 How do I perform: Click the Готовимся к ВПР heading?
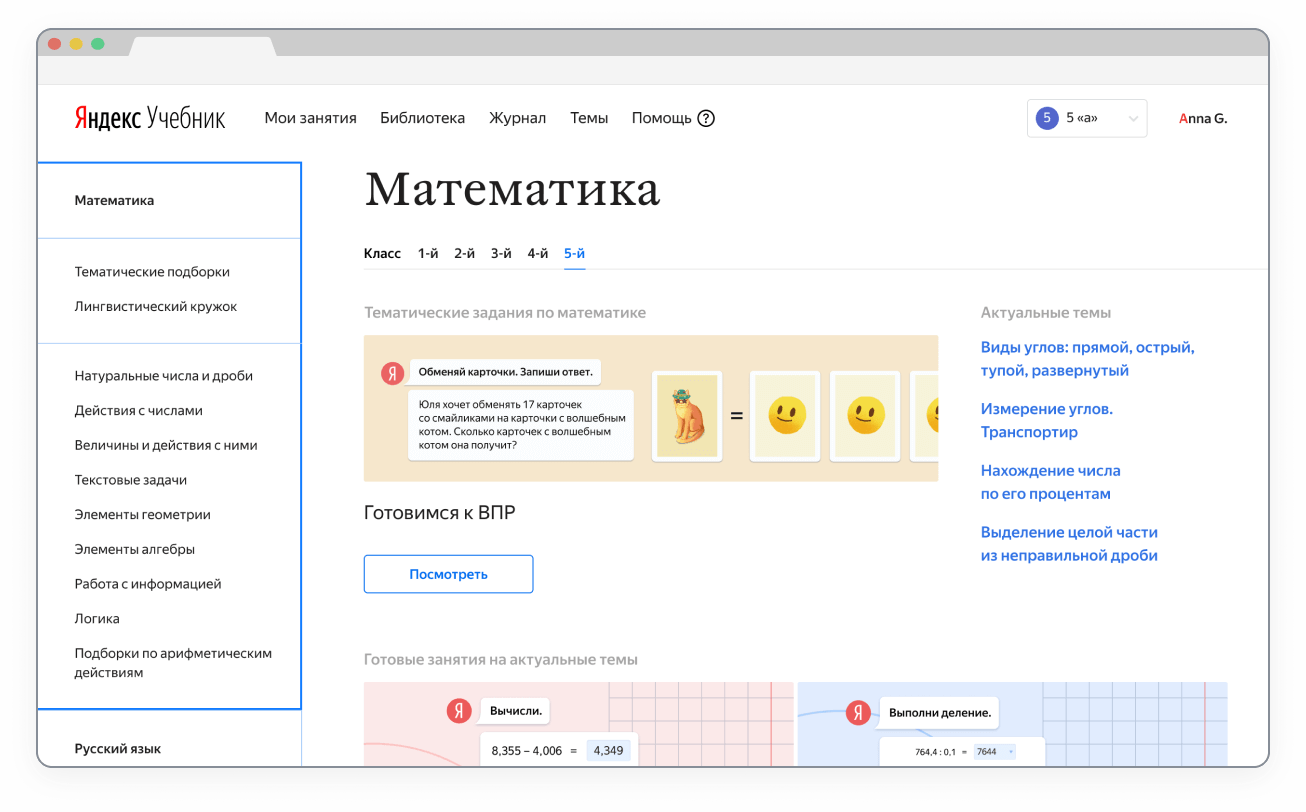[x=440, y=513]
